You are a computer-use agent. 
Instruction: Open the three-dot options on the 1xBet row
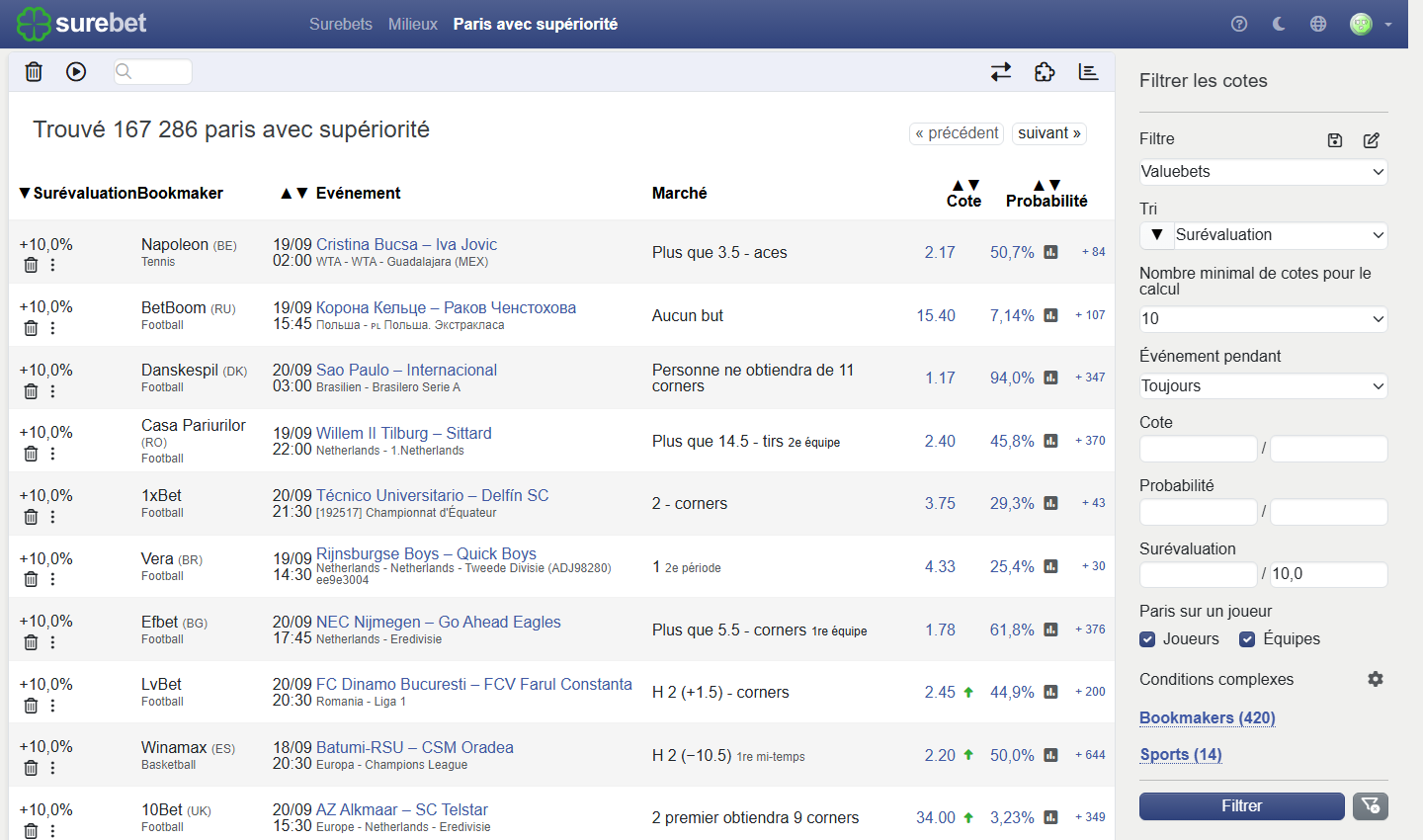click(x=52, y=517)
